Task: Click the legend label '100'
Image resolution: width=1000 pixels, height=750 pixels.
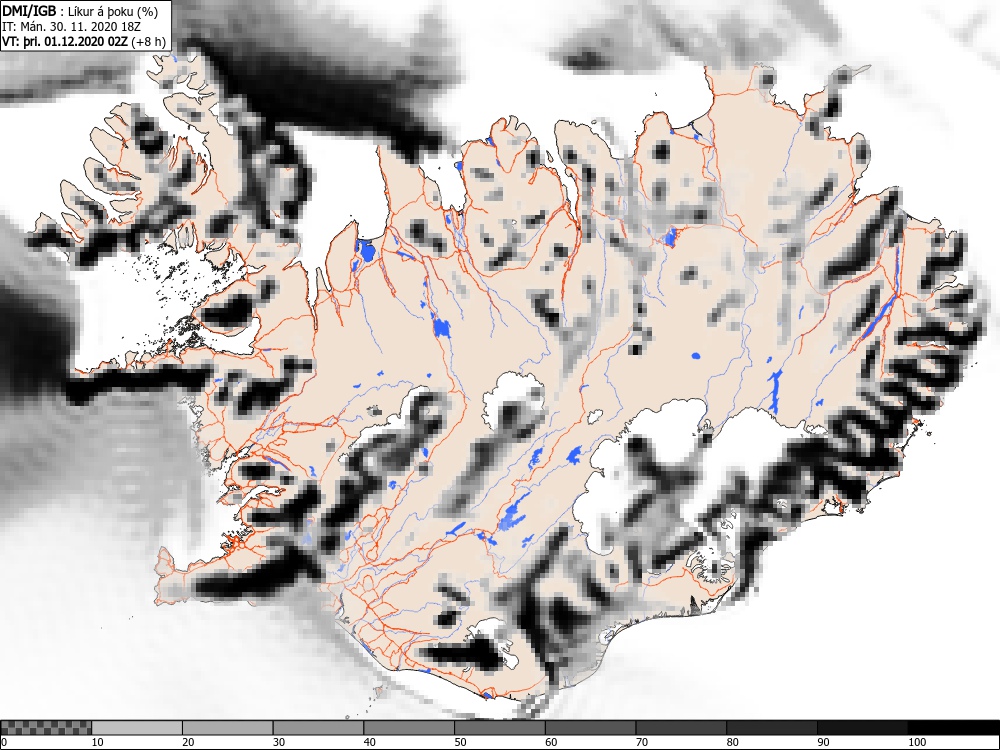Action: coord(916,742)
